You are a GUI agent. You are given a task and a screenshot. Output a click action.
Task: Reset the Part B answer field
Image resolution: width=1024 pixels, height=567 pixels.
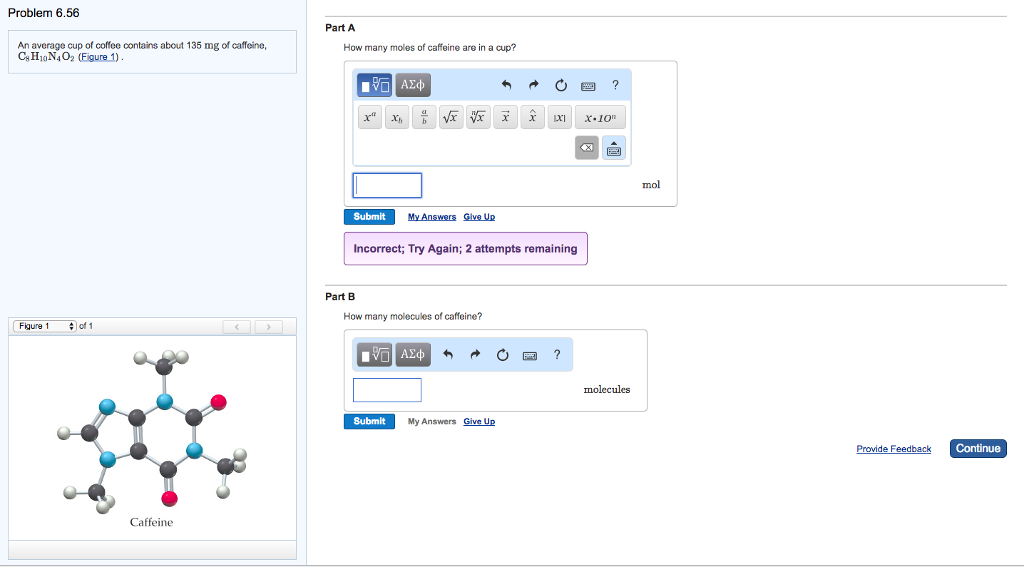(x=502, y=354)
